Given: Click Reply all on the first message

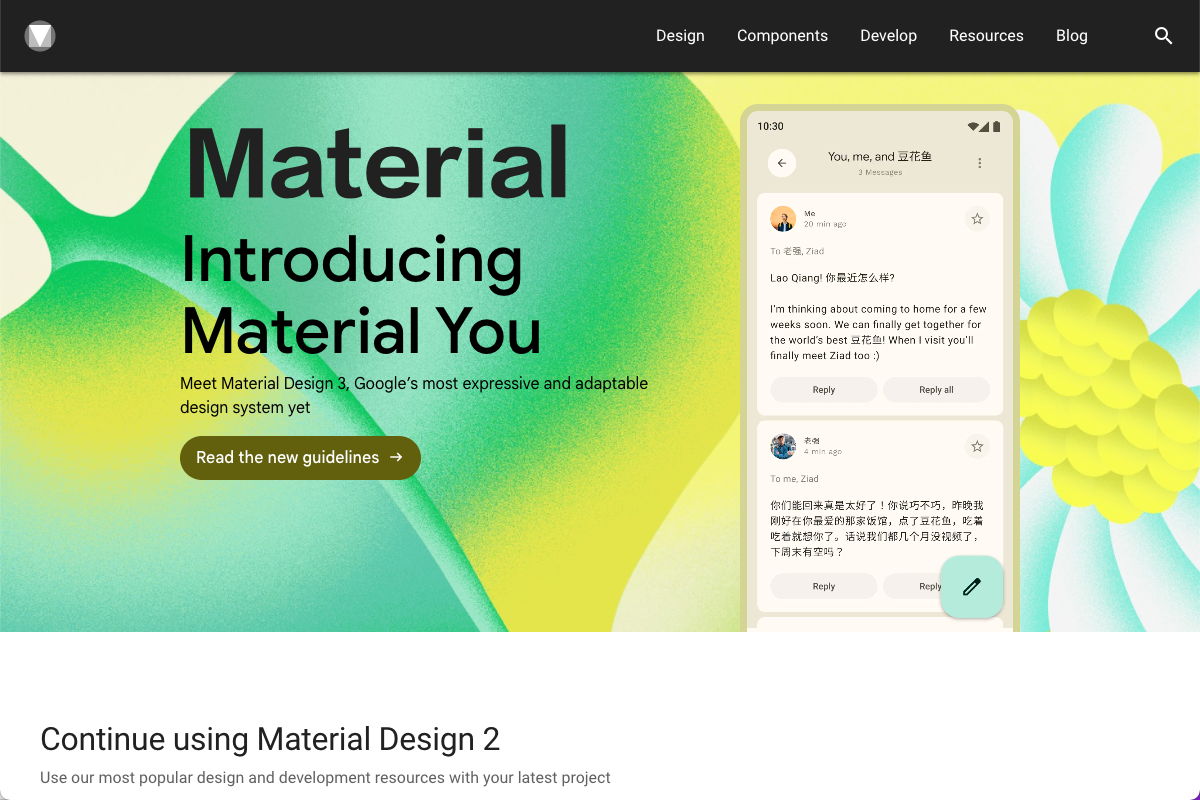Looking at the screenshot, I should [936, 390].
